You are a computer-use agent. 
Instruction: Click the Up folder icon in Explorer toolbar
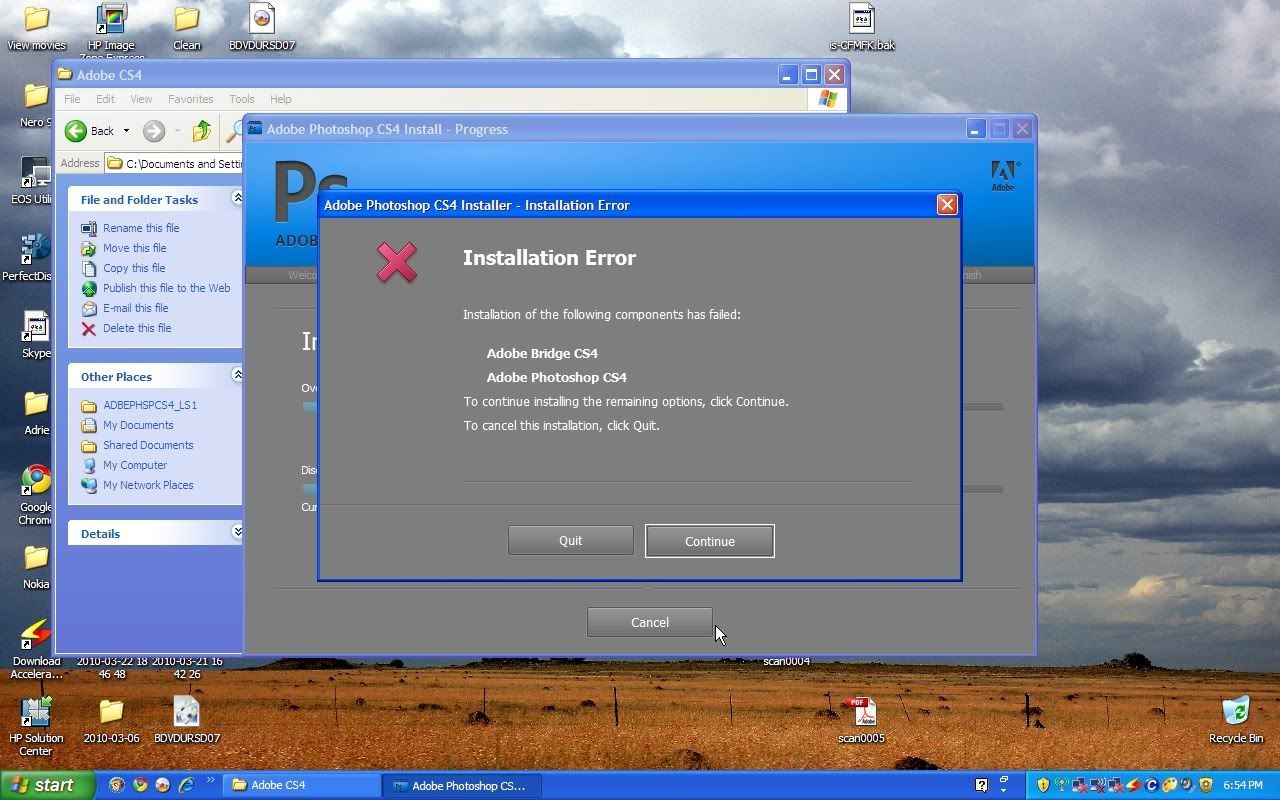click(x=202, y=131)
